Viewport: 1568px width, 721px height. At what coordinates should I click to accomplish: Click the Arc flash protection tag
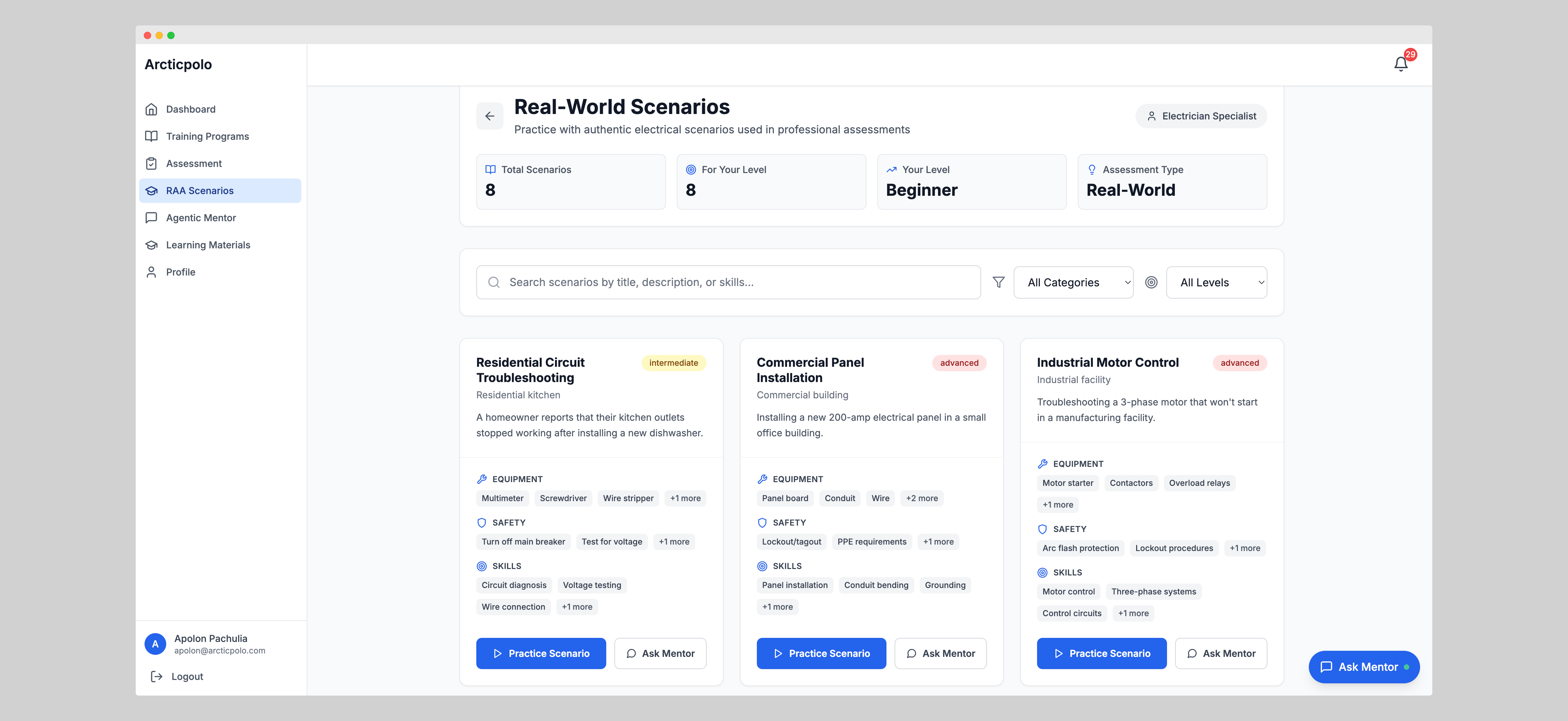[1081, 548]
